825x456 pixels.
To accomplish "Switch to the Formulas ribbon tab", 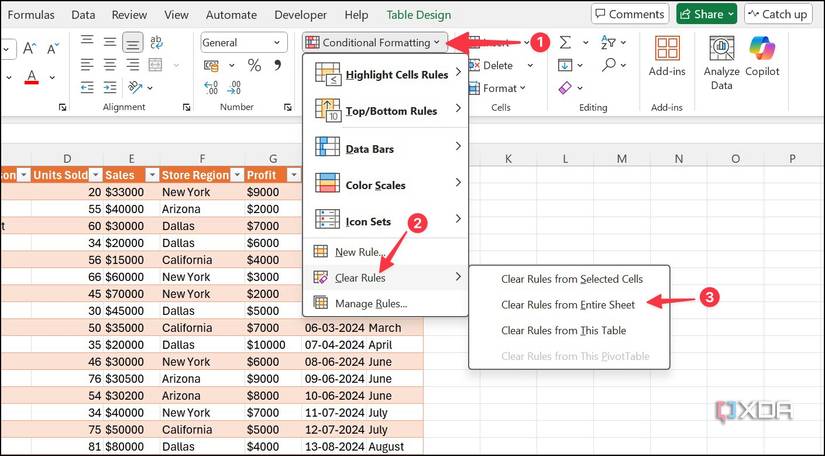I will point(31,15).
